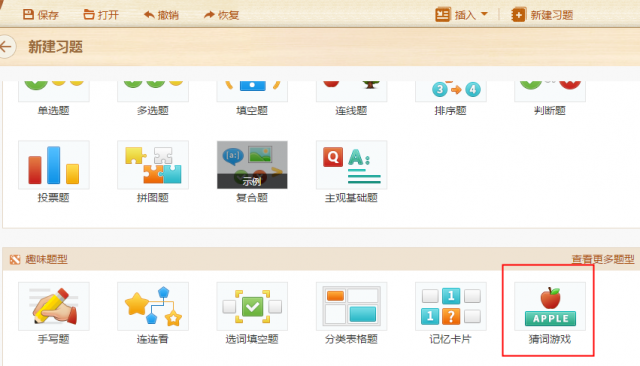
Task: Select the 记忆卡片 memory card icon
Action: (x=451, y=306)
